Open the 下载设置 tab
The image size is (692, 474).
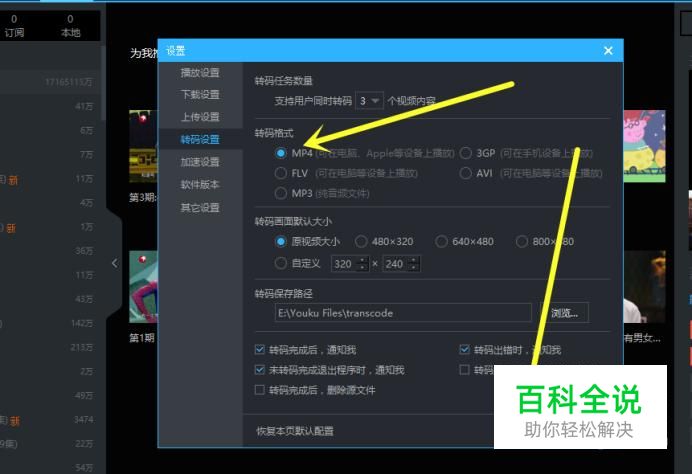point(200,94)
